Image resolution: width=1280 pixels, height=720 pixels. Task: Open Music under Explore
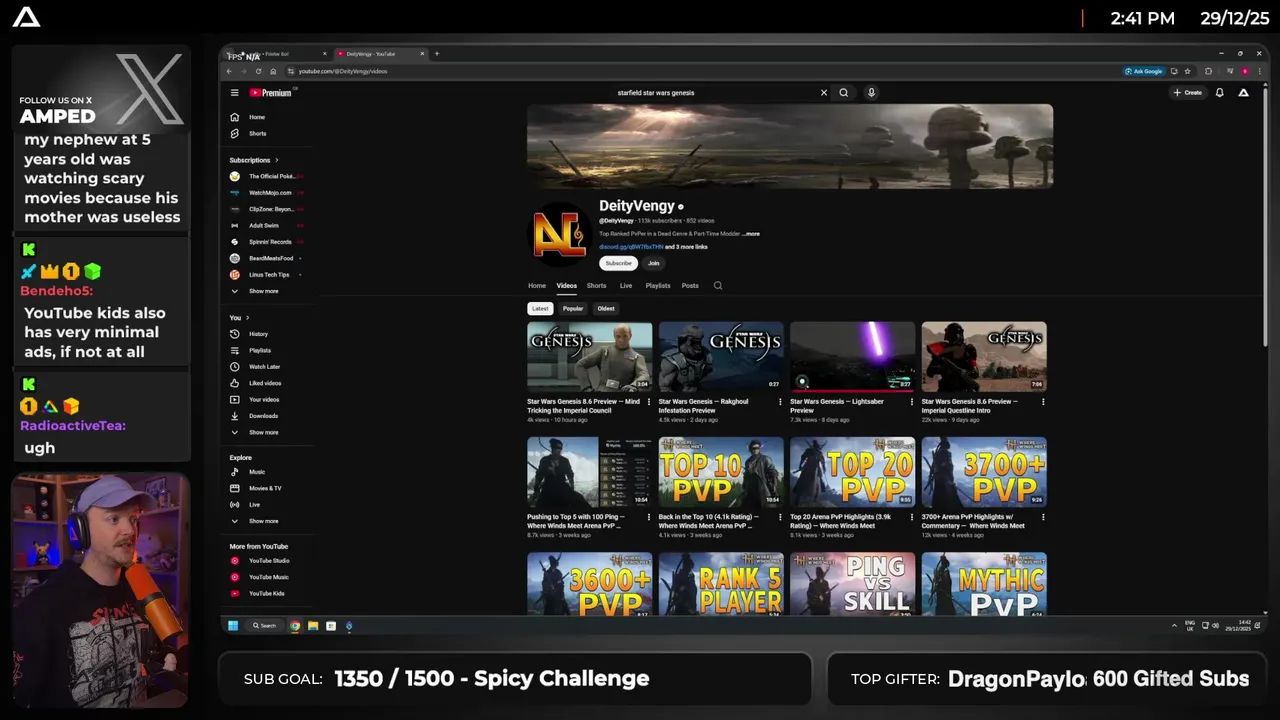248,472
